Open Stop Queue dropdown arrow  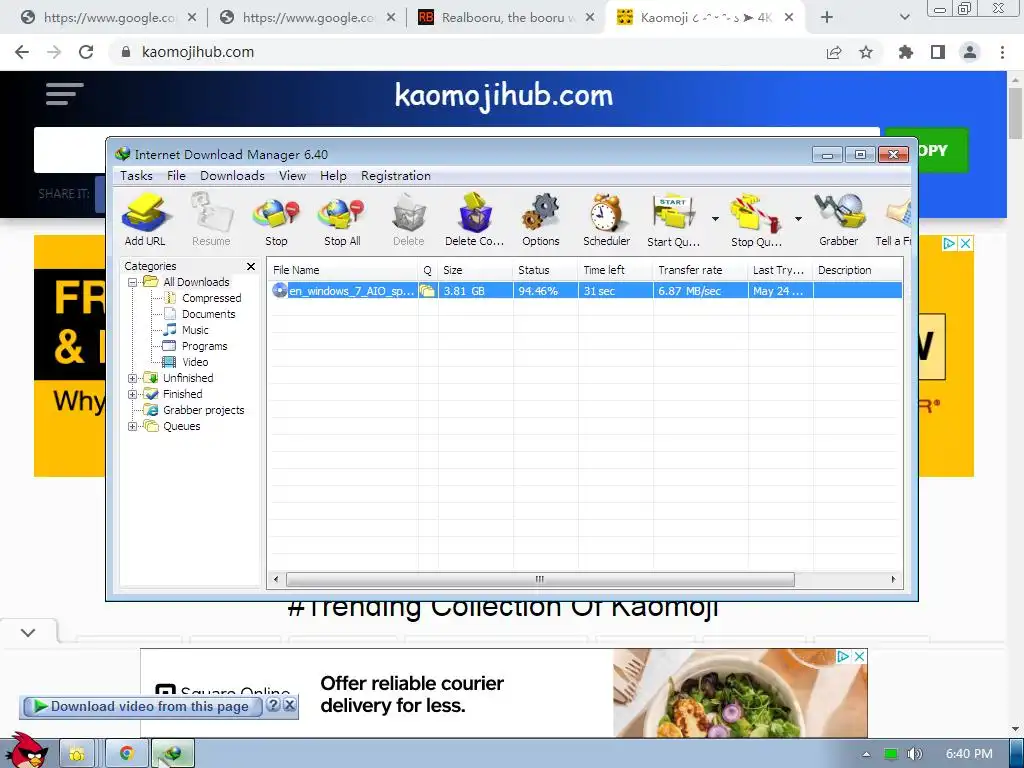pyautogui.click(x=798, y=219)
